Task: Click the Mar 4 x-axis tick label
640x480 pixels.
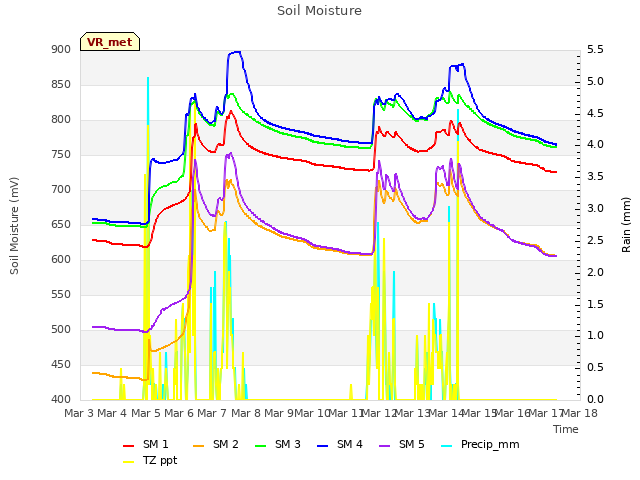Action: (112, 413)
